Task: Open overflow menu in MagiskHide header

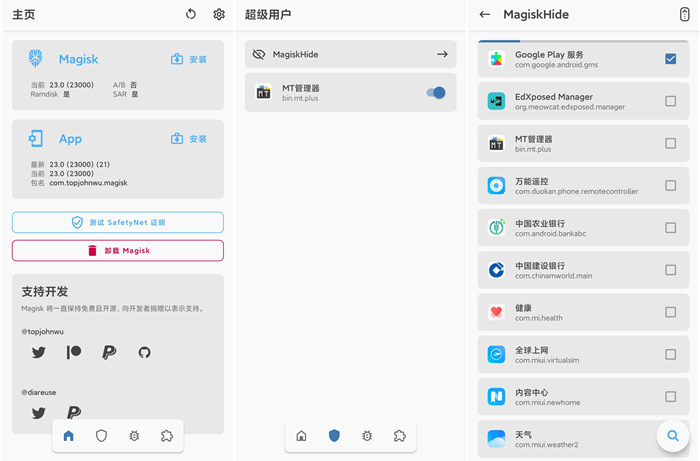Action: pyautogui.click(x=684, y=14)
